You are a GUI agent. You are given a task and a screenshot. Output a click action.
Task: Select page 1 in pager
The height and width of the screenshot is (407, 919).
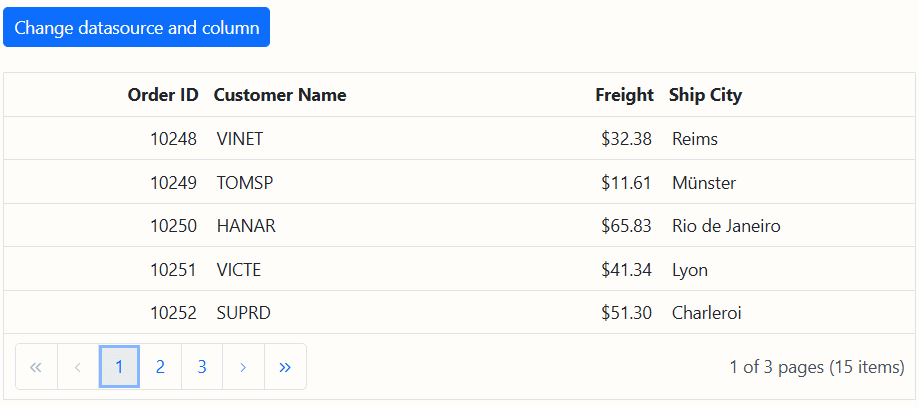119,367
